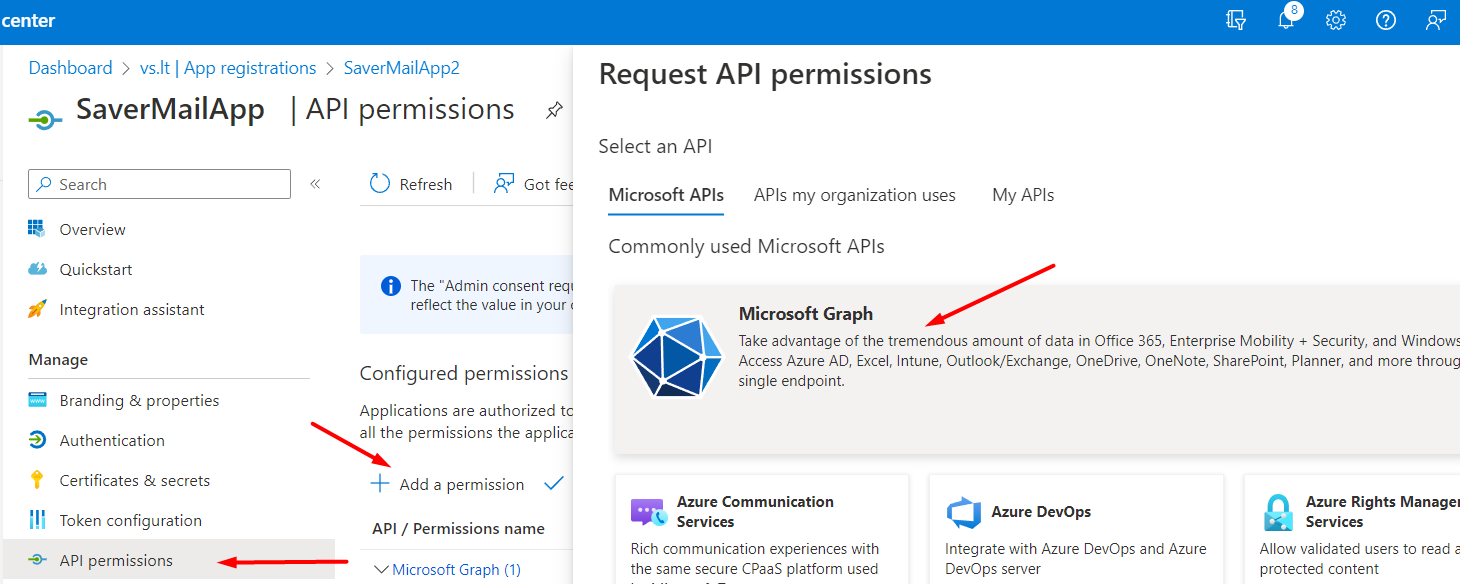Click the Commonly used Microsoft APIs label

click(746, 246)
